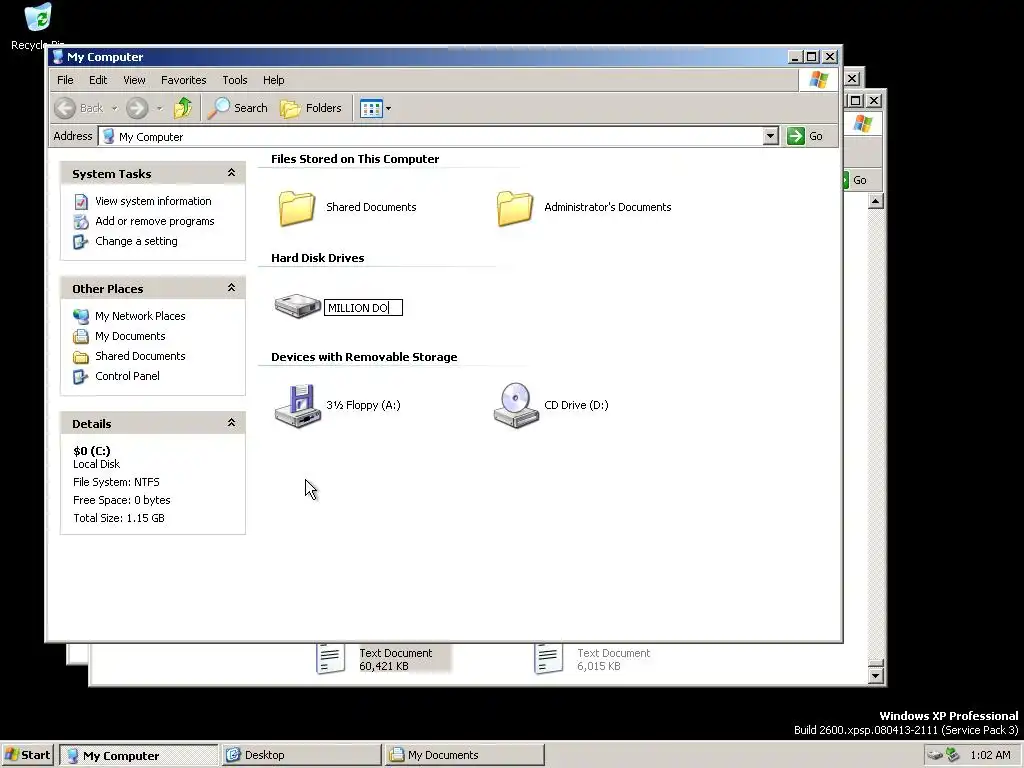Collapse the Other Places panel
Image resolution: width=1024 pixels, height=768 pixels.
231,288
